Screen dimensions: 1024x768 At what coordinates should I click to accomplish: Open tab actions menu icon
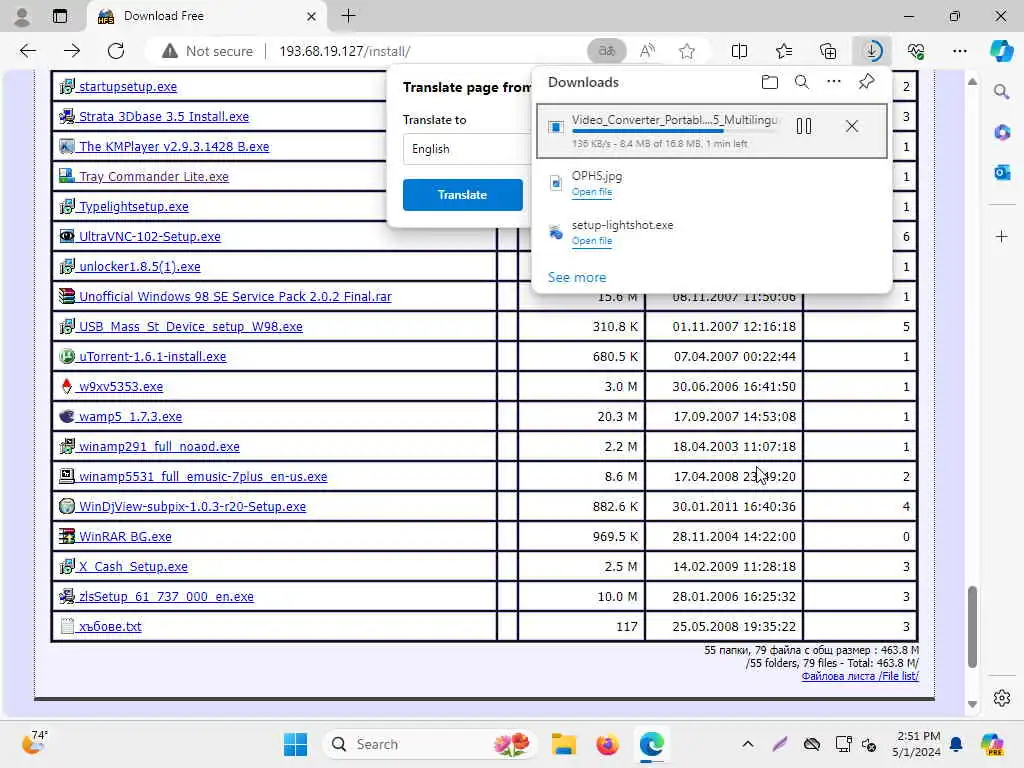pyautogui.click(x=59, y=16)
